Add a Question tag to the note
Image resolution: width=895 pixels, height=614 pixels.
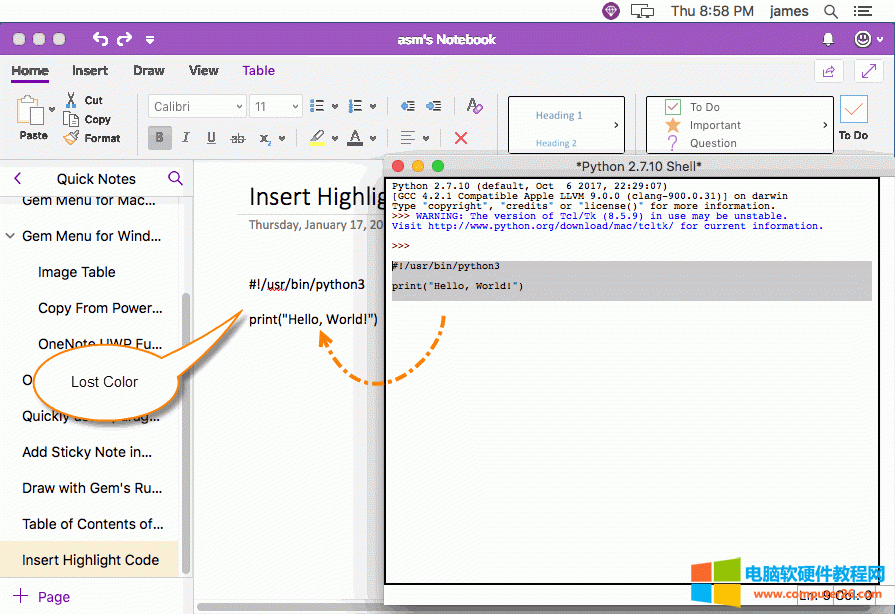[675, 144]
